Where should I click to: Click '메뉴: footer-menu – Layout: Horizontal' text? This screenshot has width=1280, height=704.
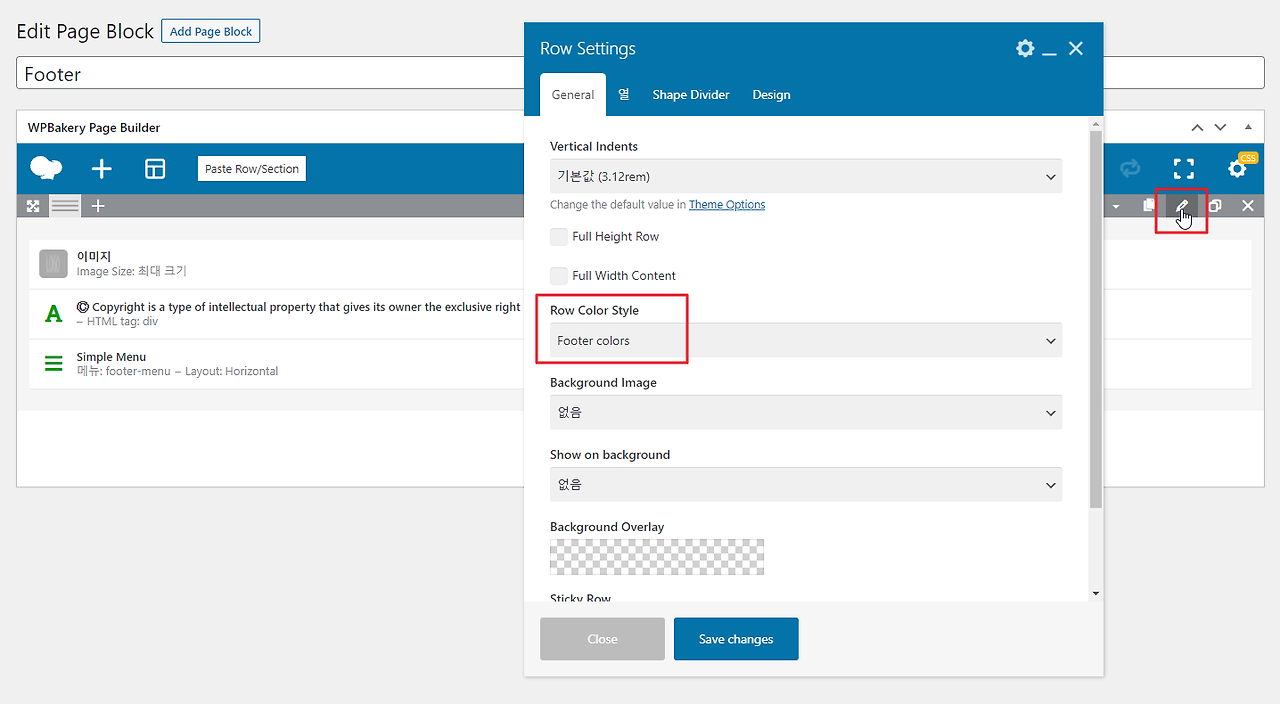(x=177, y=371)
